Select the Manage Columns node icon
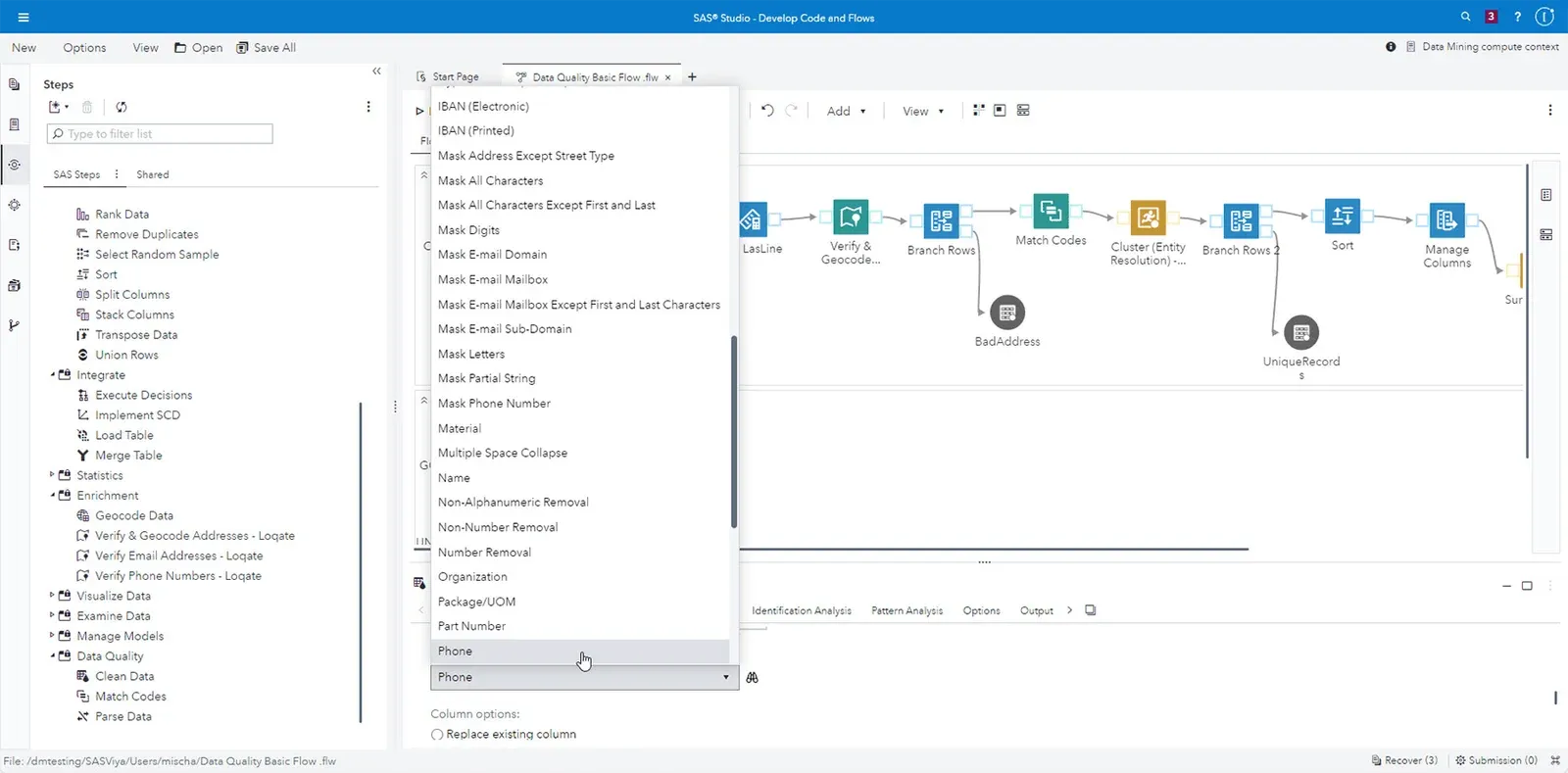The image size is (1568, 773). [x=1446, y=221]
